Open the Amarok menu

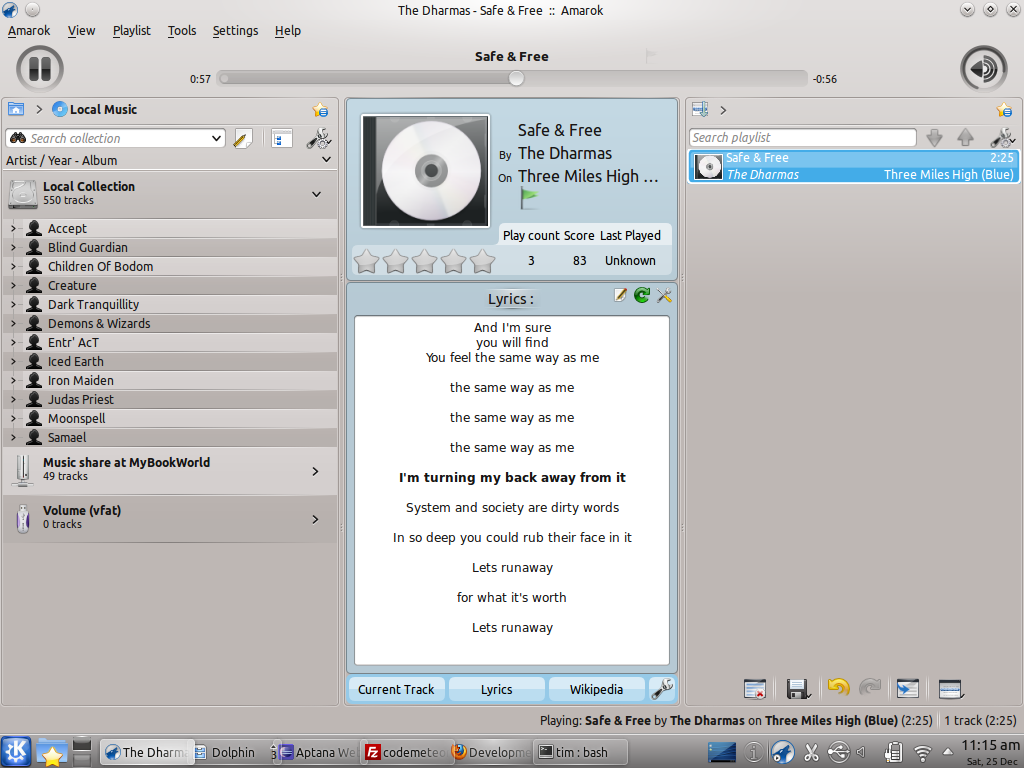point(29,31)
